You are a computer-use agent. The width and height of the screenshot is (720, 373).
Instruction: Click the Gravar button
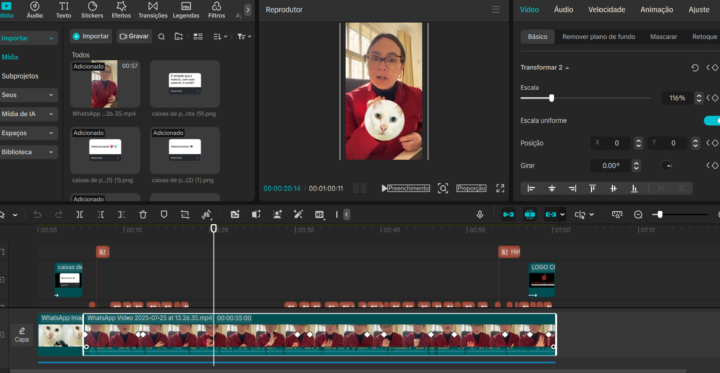pyautogui.click(x=134, y=36)
